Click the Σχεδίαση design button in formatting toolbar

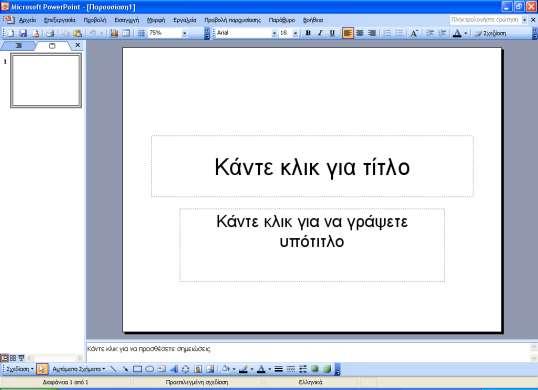click(490, 33)
